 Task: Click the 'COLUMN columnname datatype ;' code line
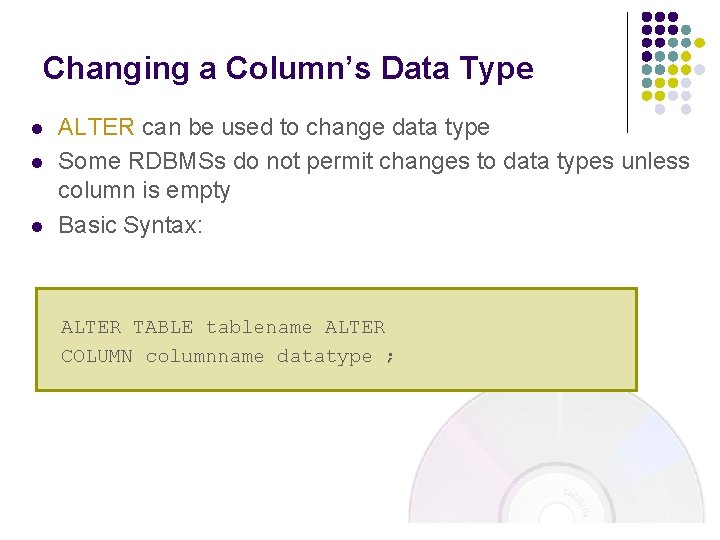228,356
